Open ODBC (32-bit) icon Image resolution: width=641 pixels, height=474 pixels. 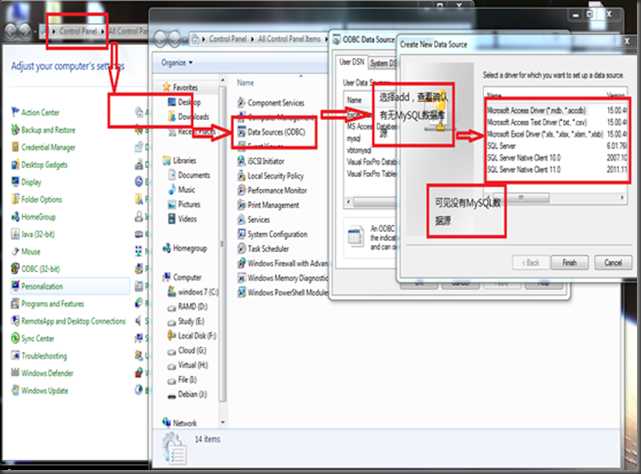tap(16, 268)
